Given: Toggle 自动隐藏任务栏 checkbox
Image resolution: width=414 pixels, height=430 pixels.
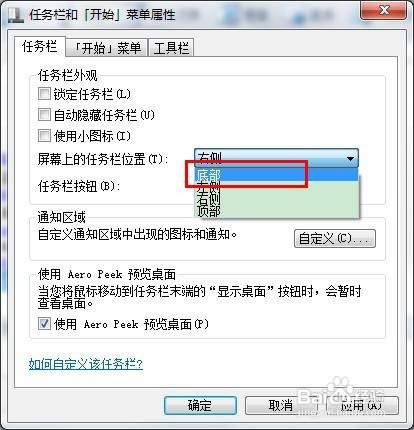Looking at the screenshot, I should coord(44,115).
